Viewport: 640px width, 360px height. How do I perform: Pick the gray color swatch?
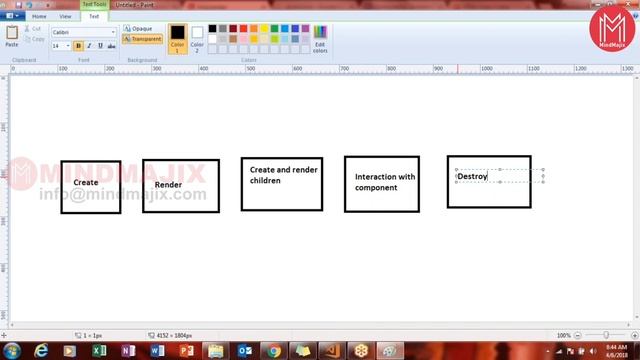click(222, 28)
